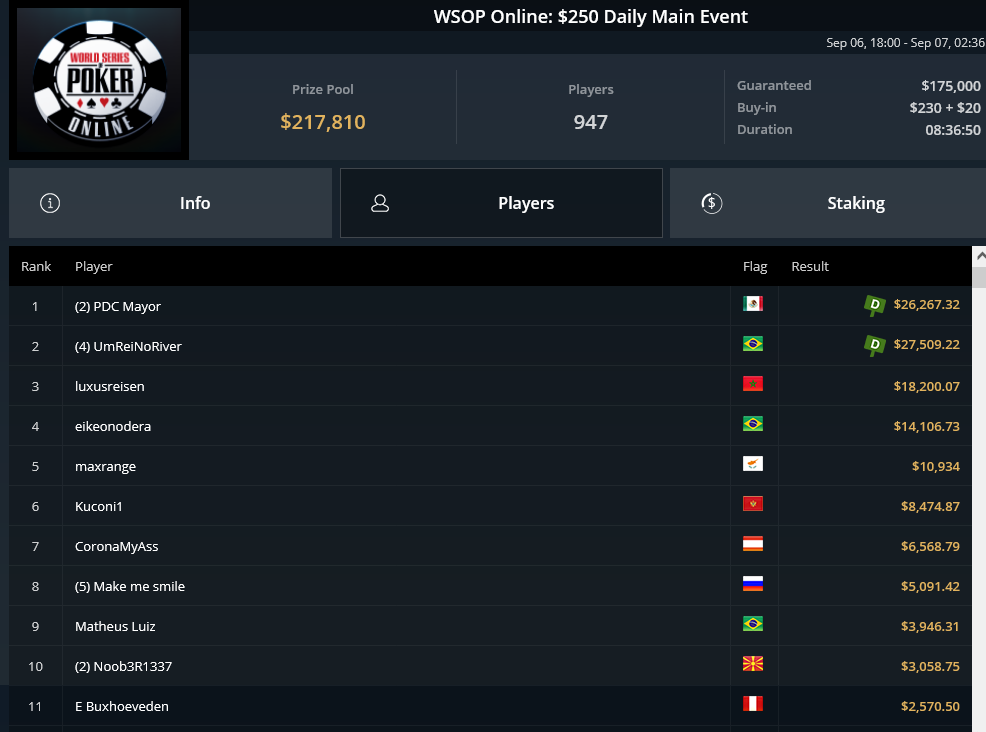Click the green deal badge beside $27,509.22
The image size is (986, 732).
click(x=874, y=345)
